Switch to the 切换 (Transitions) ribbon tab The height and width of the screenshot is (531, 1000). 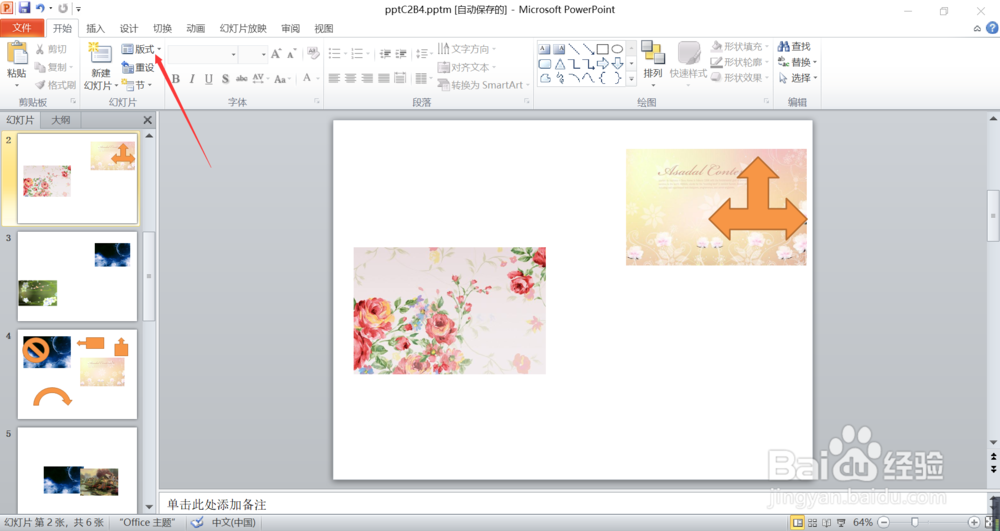(163, 28)
